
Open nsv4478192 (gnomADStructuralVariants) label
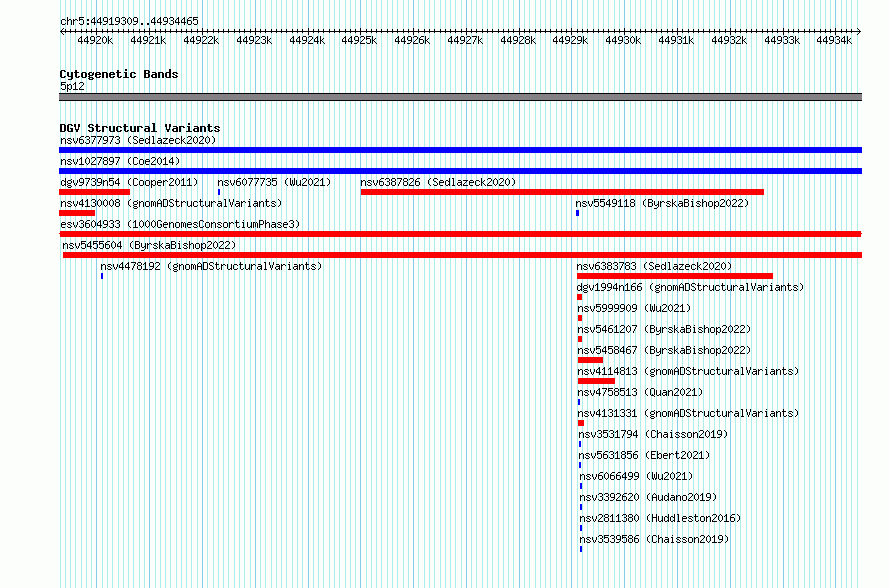click(211, 266)
